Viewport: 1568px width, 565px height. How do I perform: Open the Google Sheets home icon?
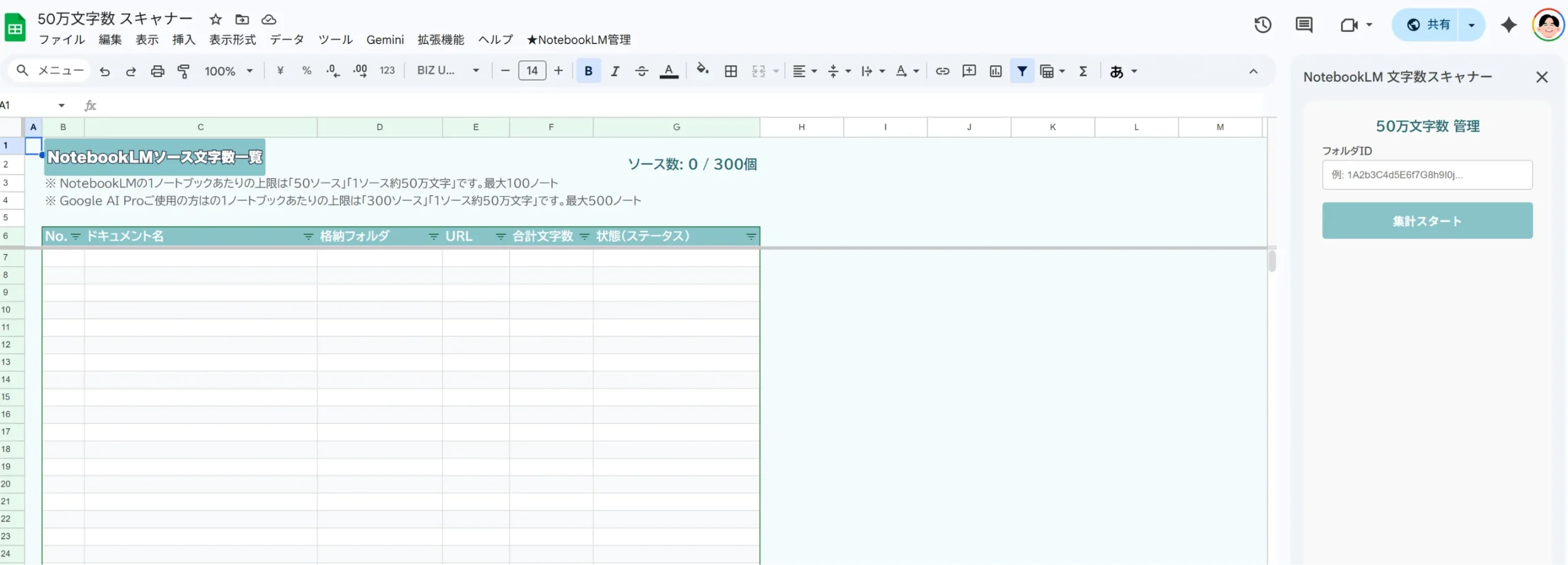(x=15, y=28)
